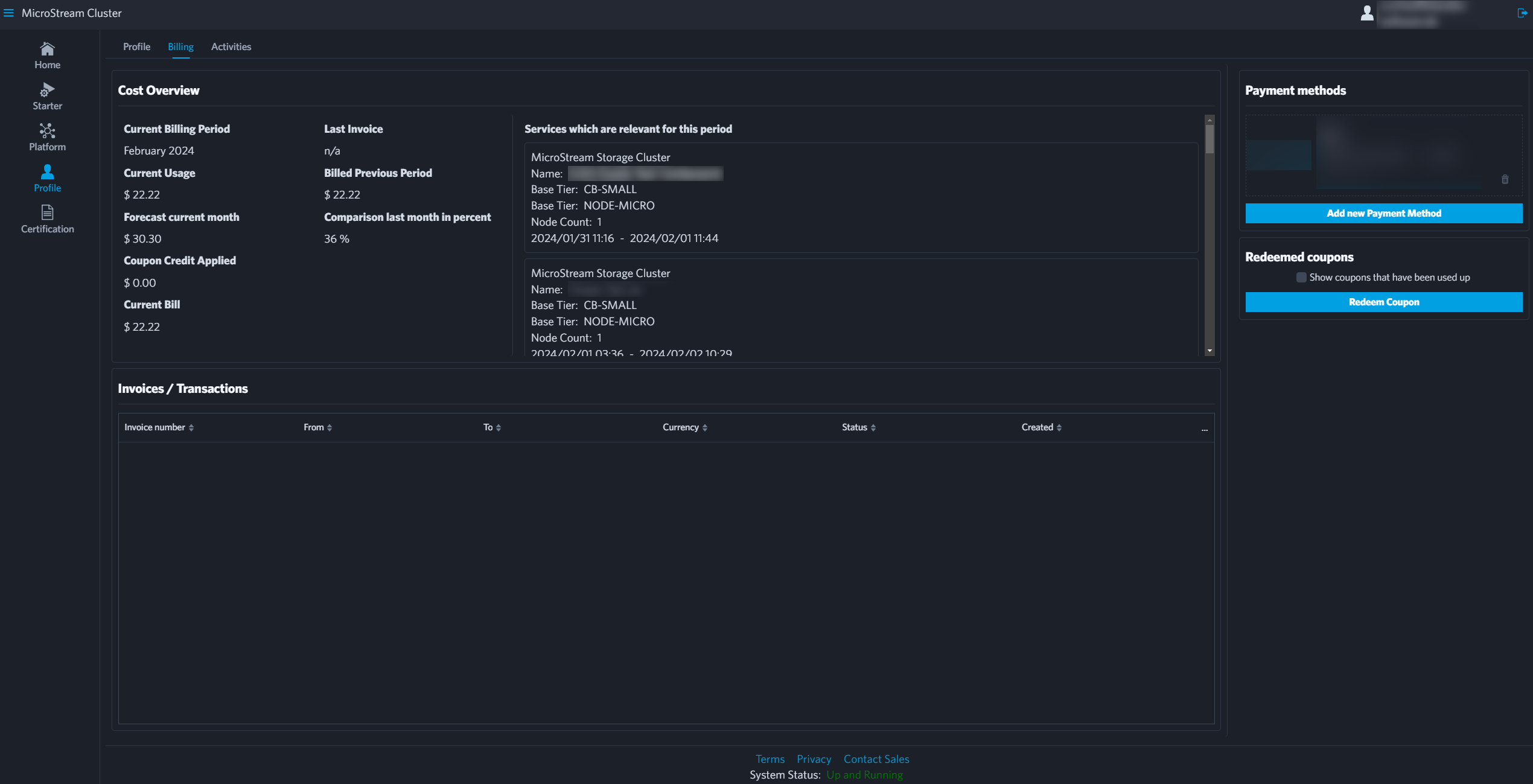Sort by Currency column
Screen dimensions: 1533x784
point(685,427)
